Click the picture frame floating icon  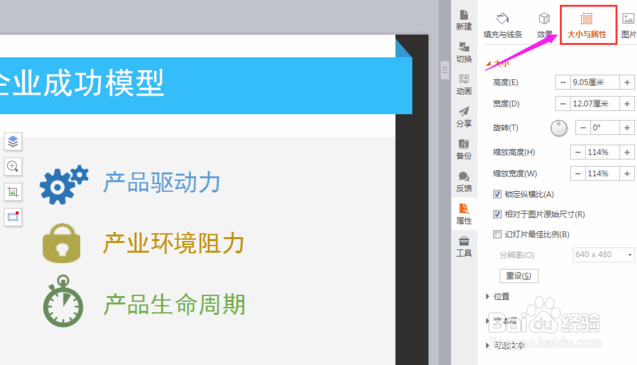(13, 217)
